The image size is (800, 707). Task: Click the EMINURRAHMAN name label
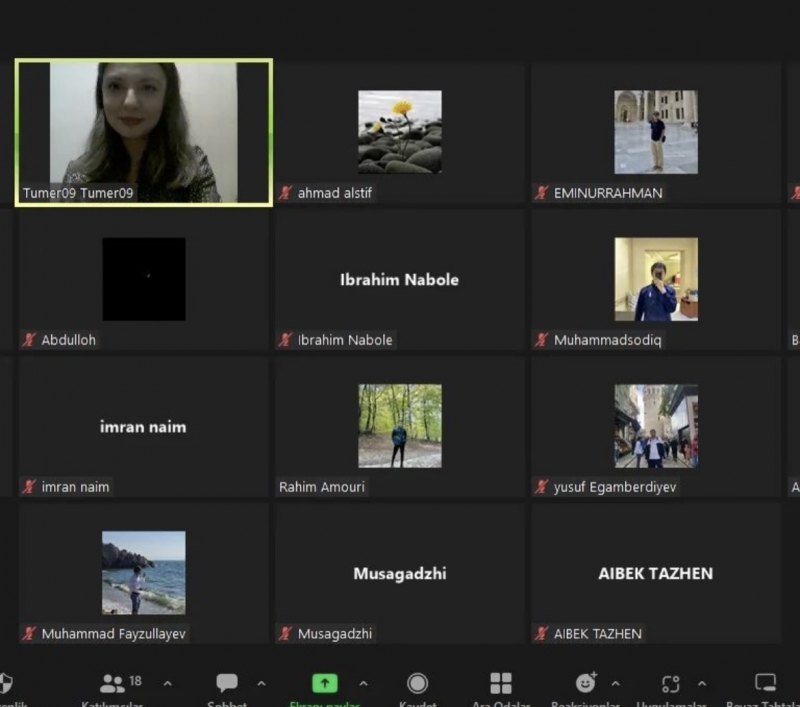point(608,193)
